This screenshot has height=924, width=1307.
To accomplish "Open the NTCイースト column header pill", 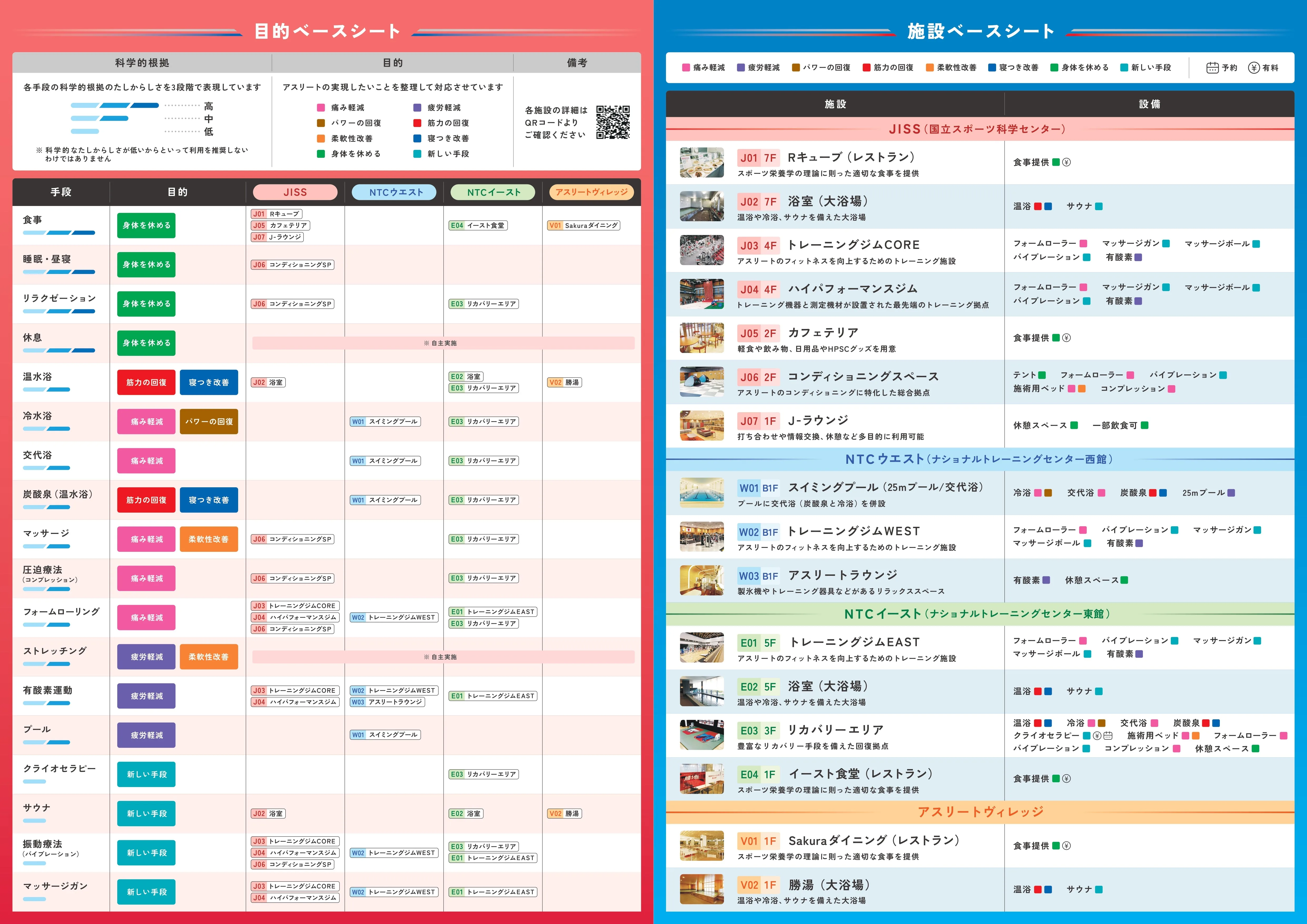I will pos(493,192).
